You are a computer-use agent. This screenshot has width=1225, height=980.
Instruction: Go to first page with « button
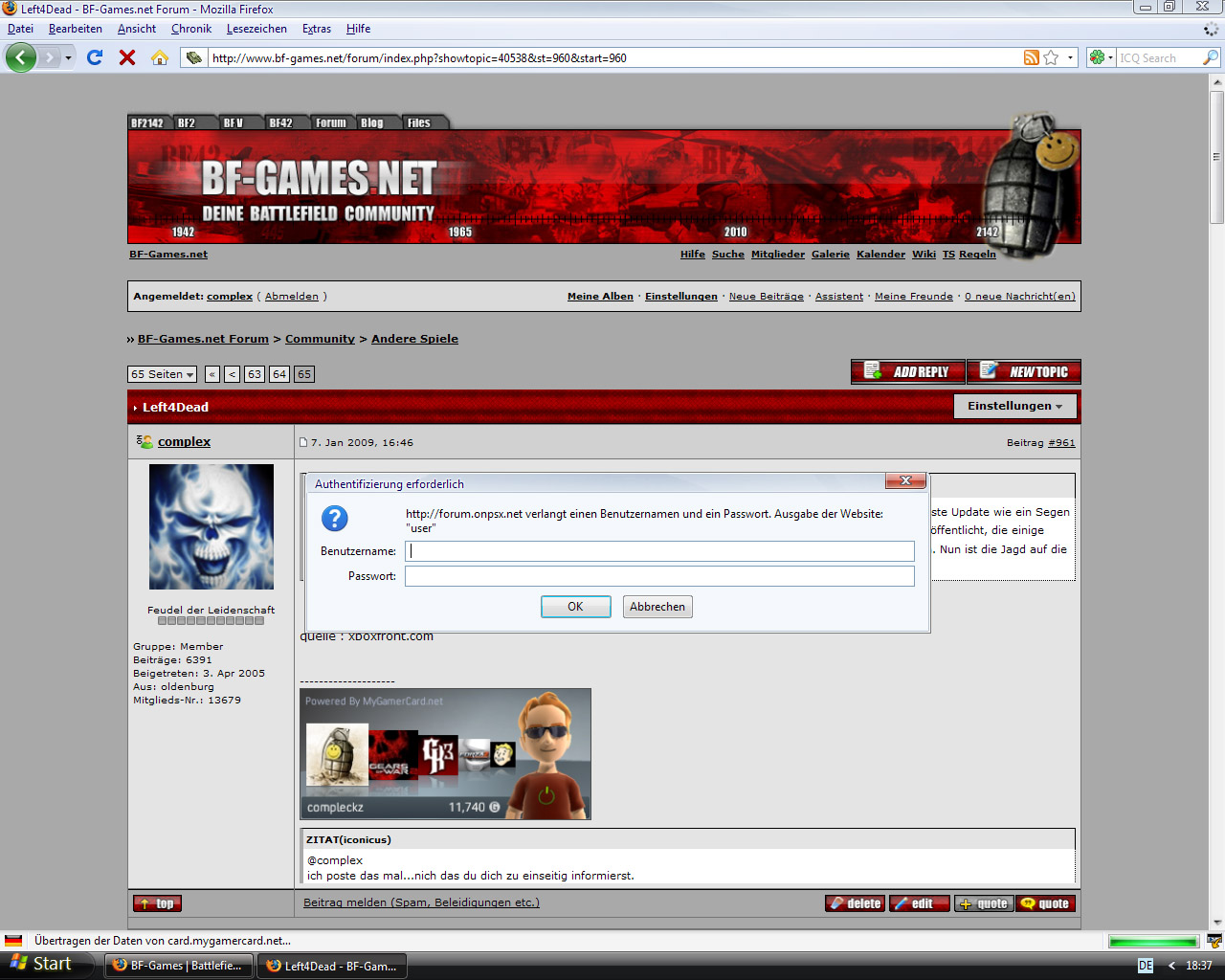point(212,374)
